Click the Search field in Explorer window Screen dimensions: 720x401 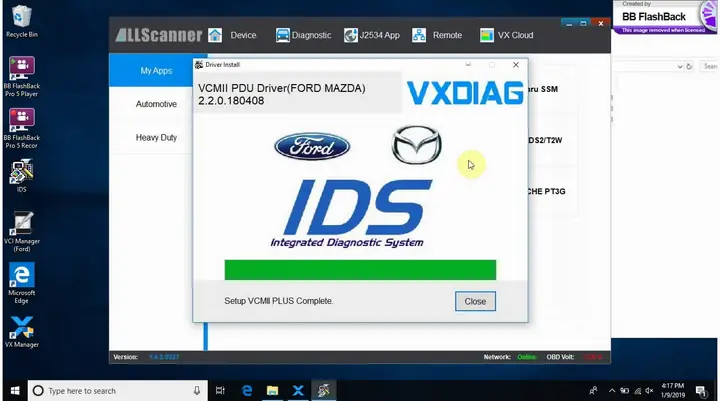click(709, 67)
